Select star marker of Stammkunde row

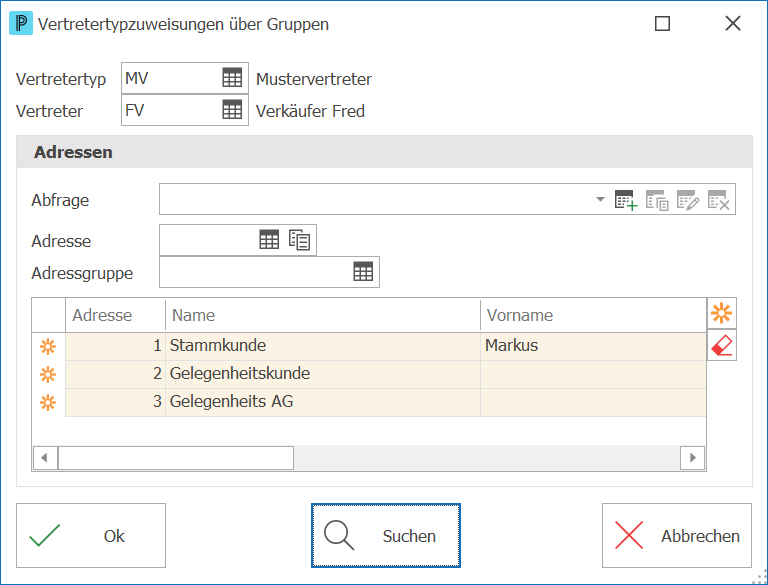point(48,346)
